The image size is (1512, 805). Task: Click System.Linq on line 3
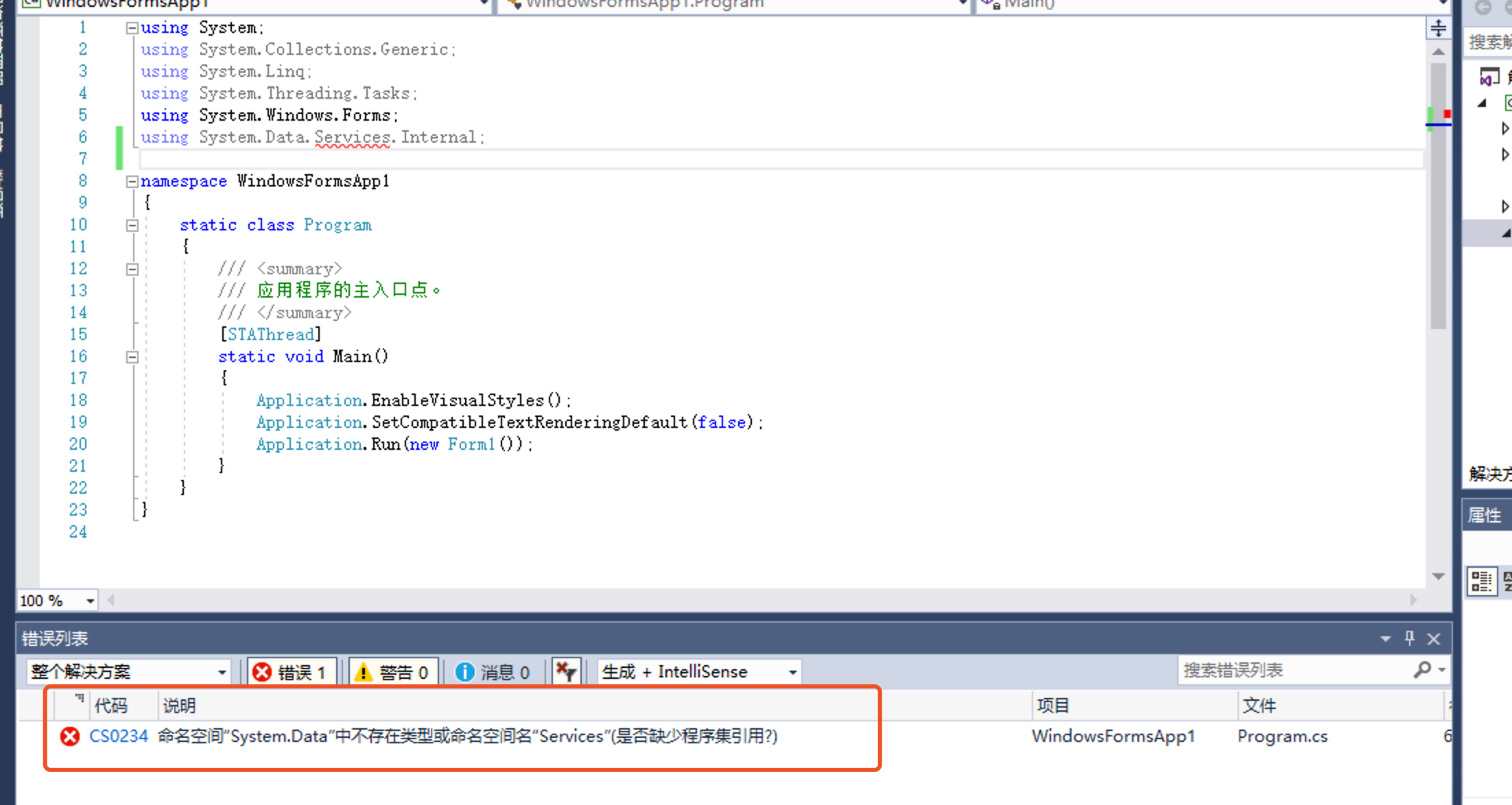(x=251, y=71)
